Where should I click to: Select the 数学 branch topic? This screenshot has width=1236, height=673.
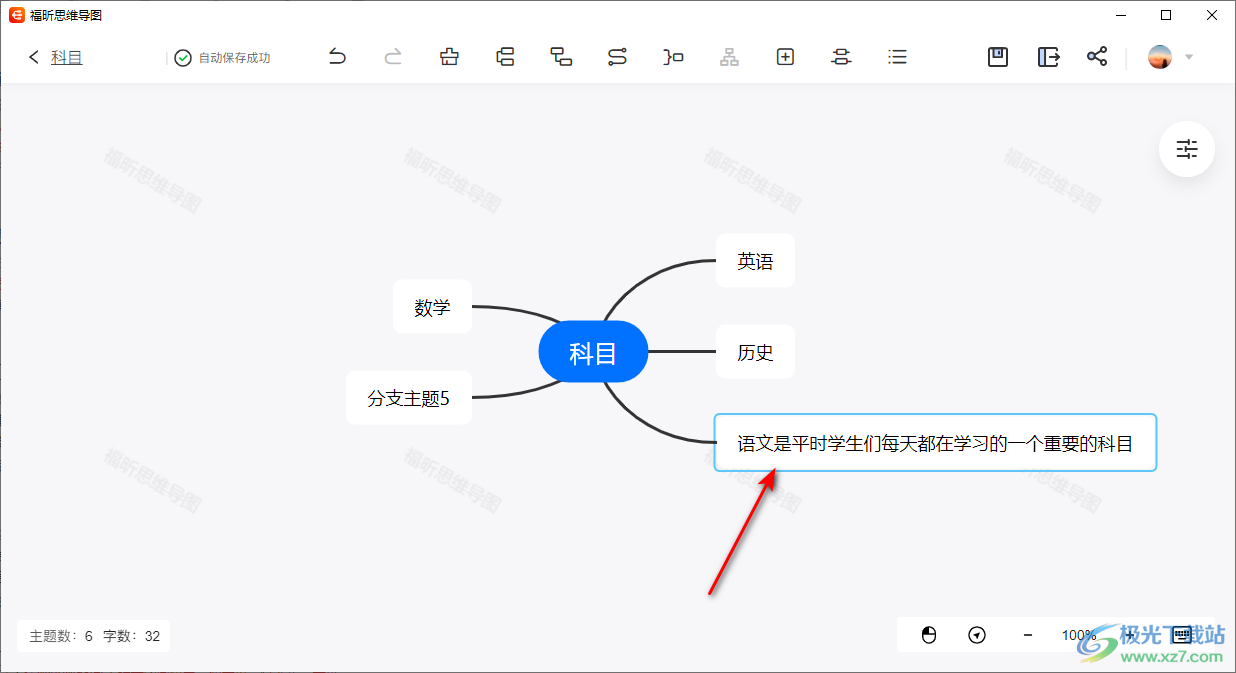pyautogui.click(x=432, y=307)
